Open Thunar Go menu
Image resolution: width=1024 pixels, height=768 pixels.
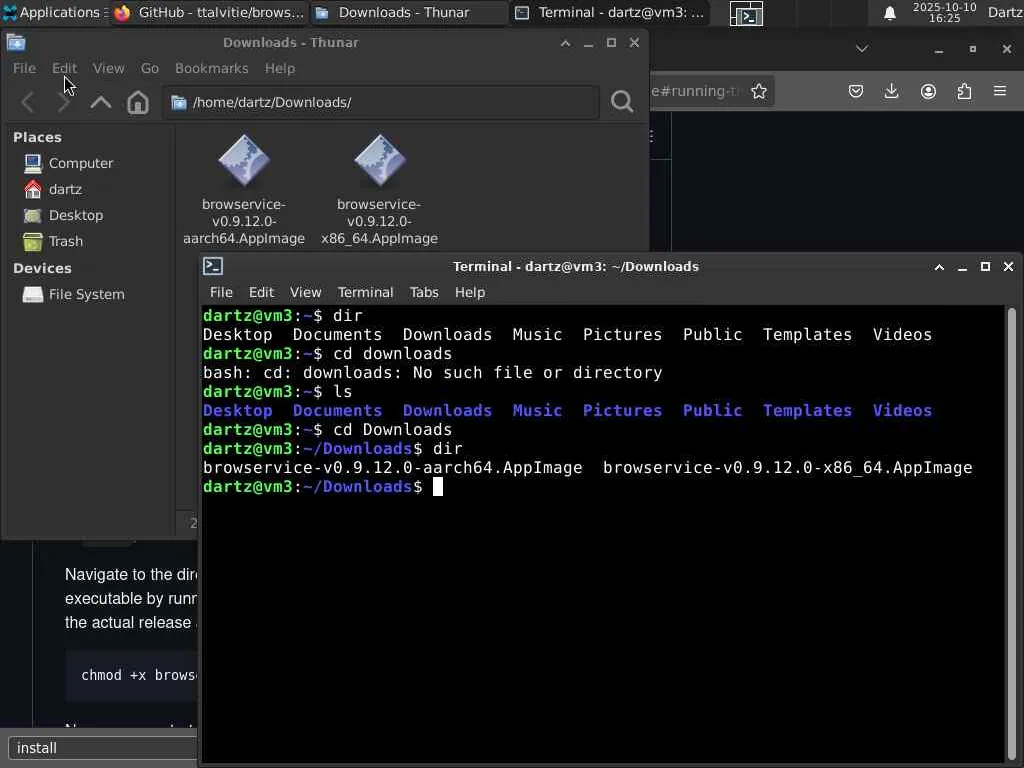(150, 69)
